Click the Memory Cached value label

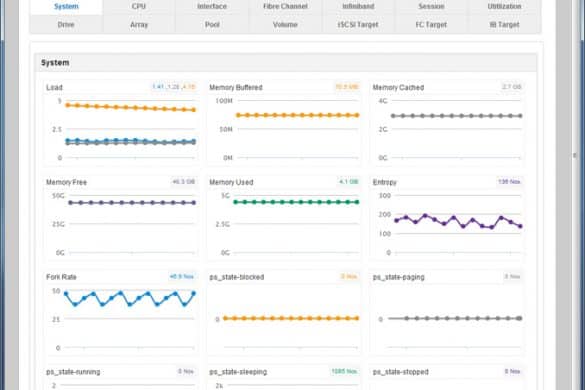512,87
